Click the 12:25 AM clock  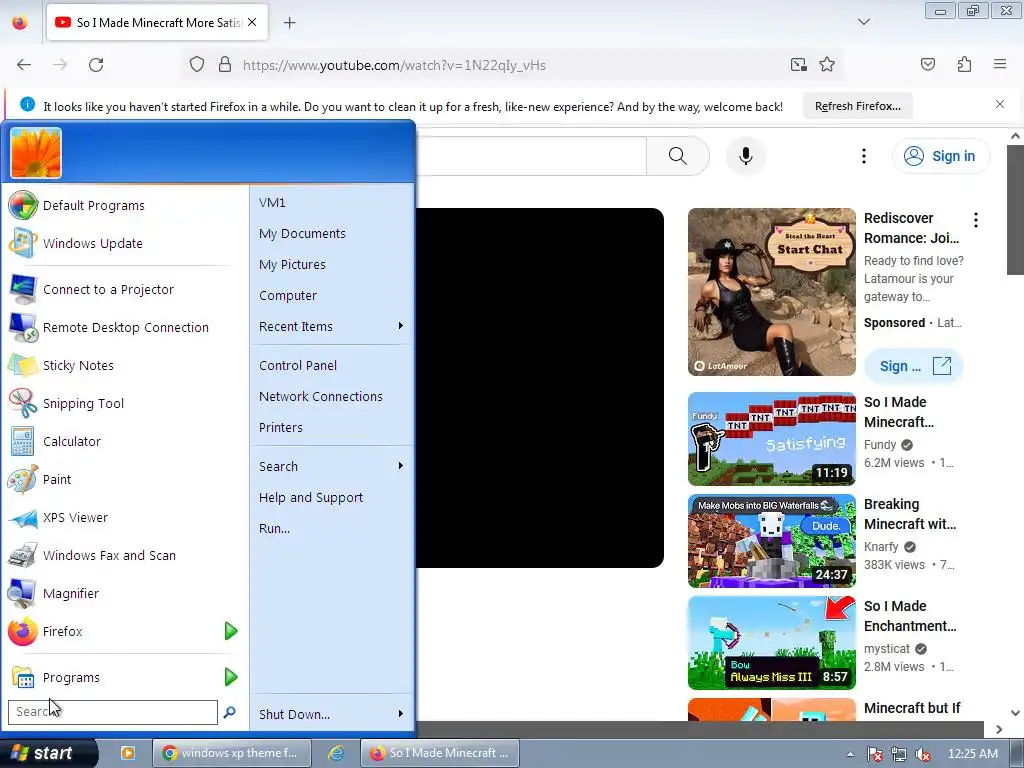pos(972,754)
